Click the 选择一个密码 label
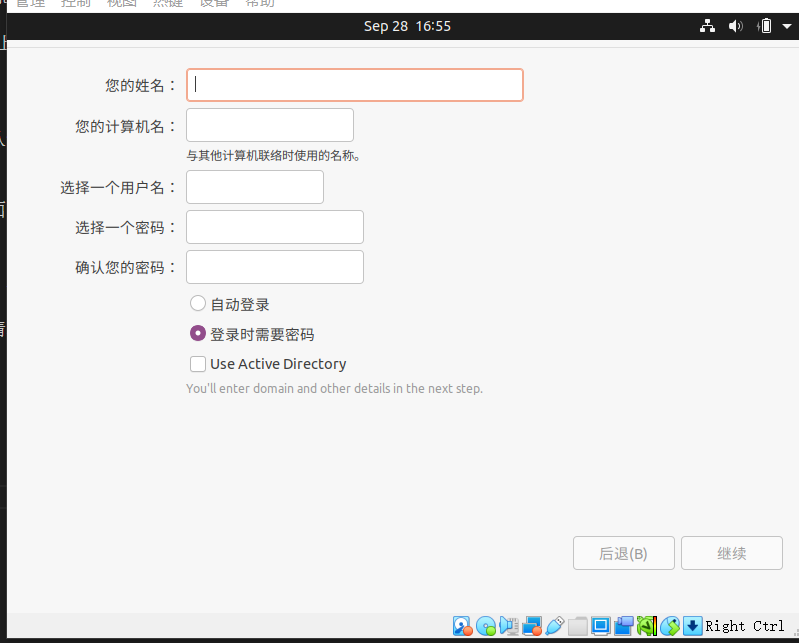 pos(126,227)
